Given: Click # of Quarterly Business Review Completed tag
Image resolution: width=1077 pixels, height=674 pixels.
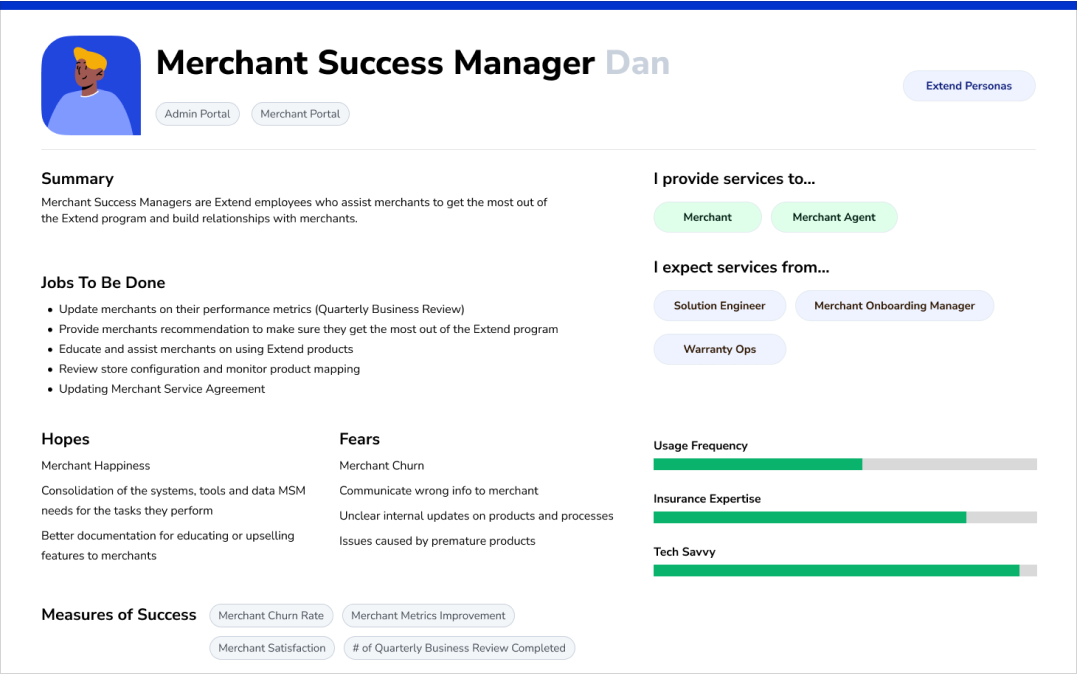Looking at the screenshot, I should pyautogui.click(x=459, y=648).
